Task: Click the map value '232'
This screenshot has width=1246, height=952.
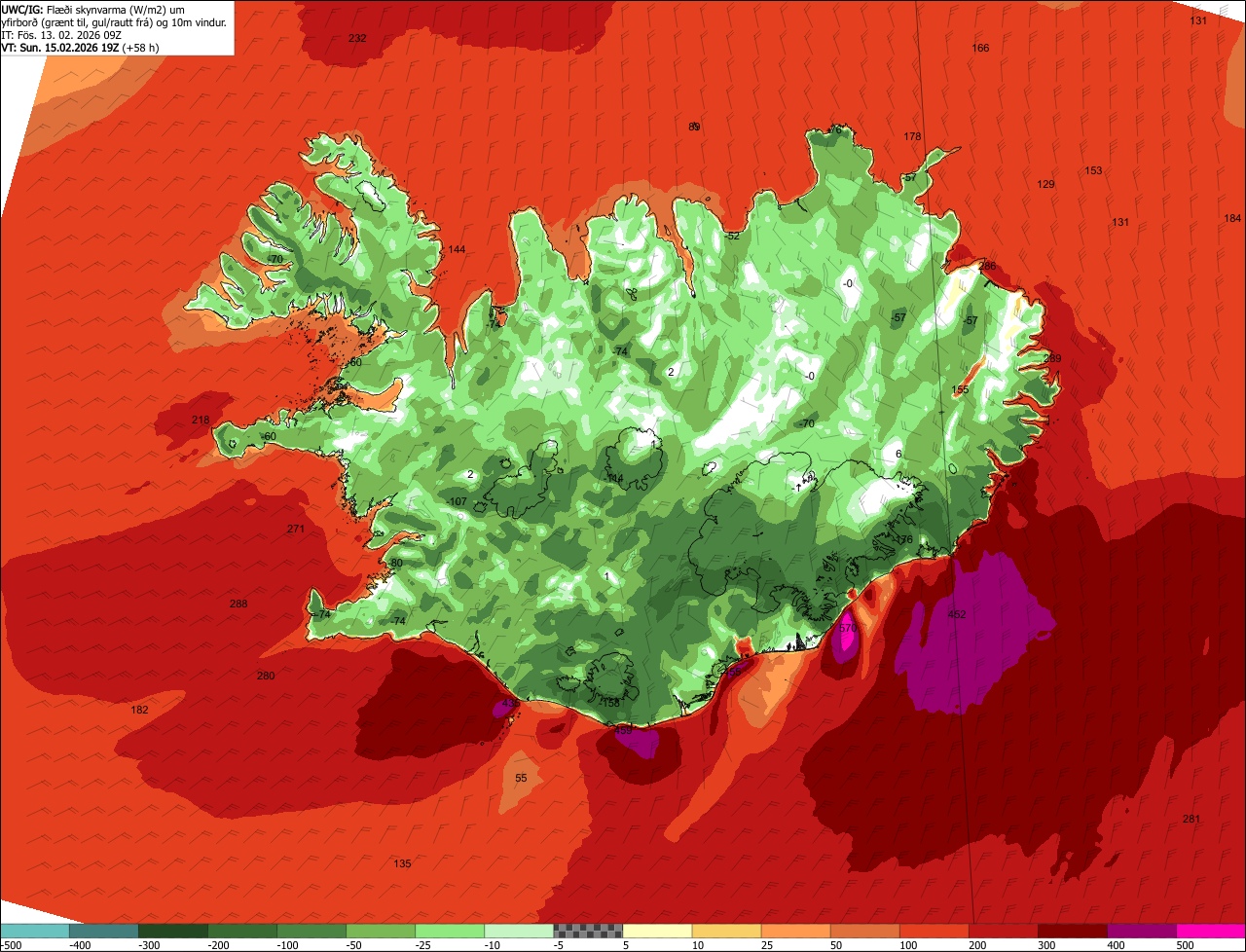Action: (x=357, y=38)
